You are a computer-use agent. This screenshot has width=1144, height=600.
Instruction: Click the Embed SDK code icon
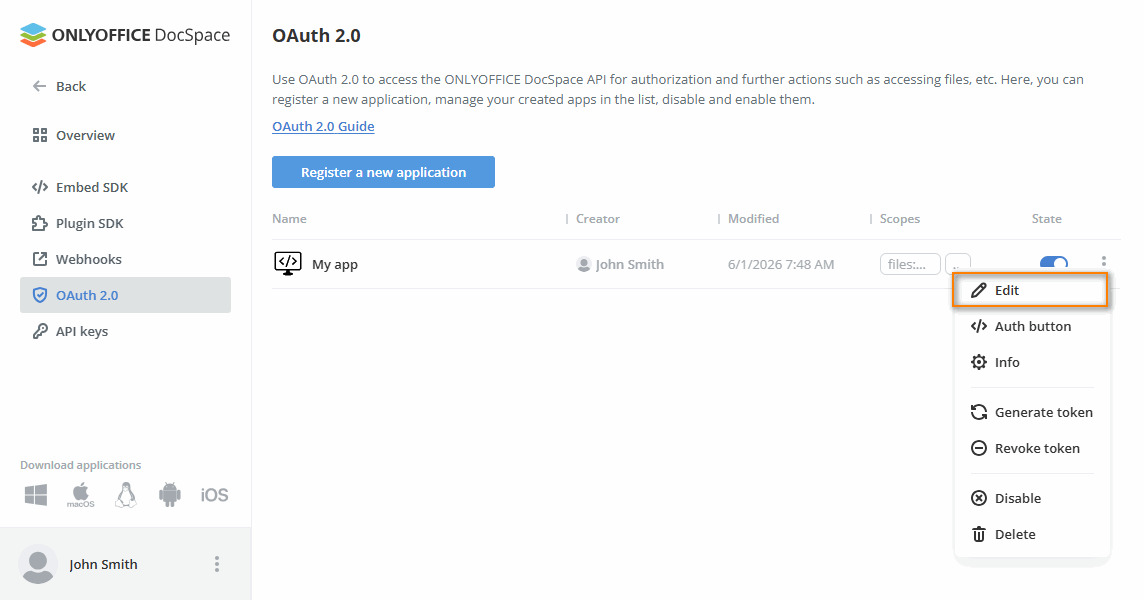coord(39,187)
